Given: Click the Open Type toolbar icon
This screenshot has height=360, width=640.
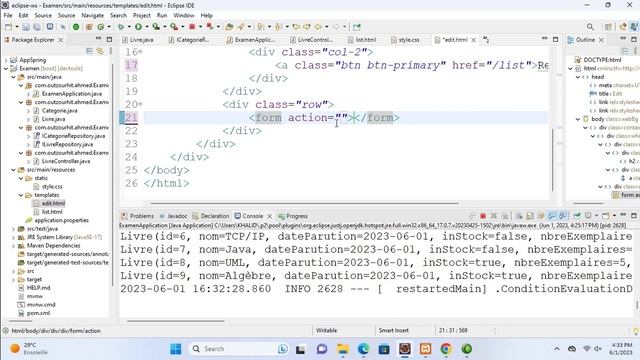Looking at the screenshot, I should 229,27.
